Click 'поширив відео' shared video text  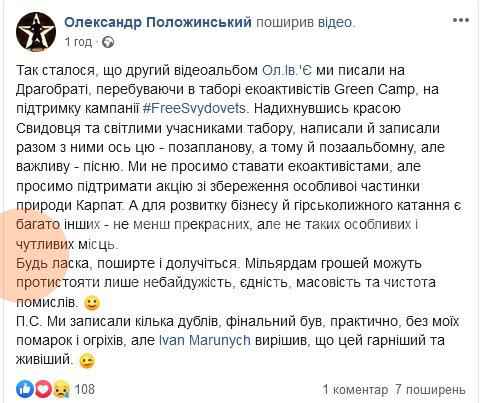304,22
